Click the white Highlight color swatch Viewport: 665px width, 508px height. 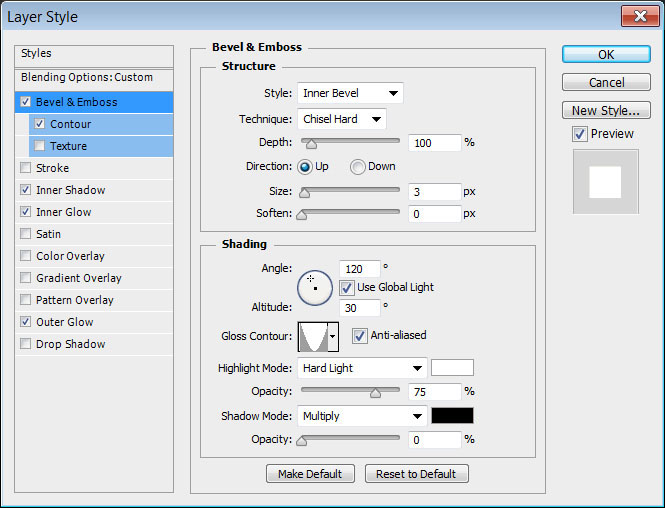(x=452, y=368)
